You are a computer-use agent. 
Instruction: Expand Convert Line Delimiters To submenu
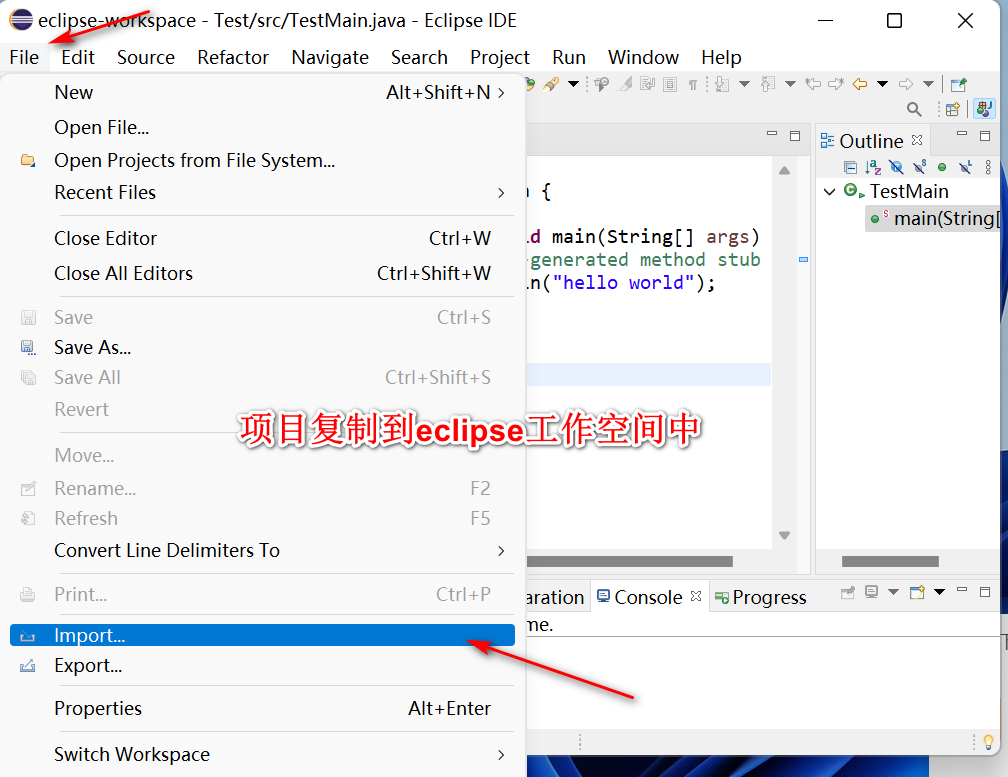tap(262, 551)
